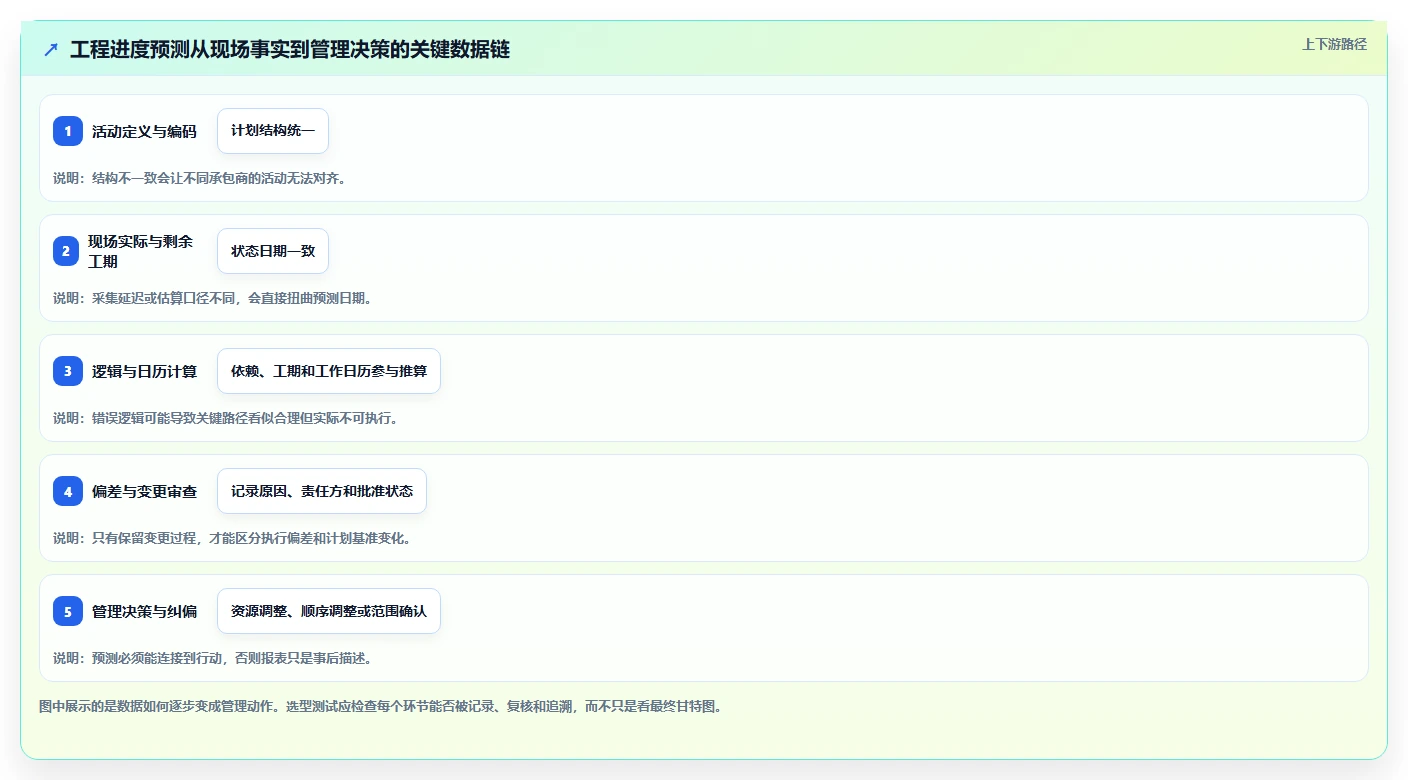Viewport: 1408px width, 780px height.
Task: Select the 依赖、工期和工作日历参与推算 chip
Action: [x=329, y=371]
